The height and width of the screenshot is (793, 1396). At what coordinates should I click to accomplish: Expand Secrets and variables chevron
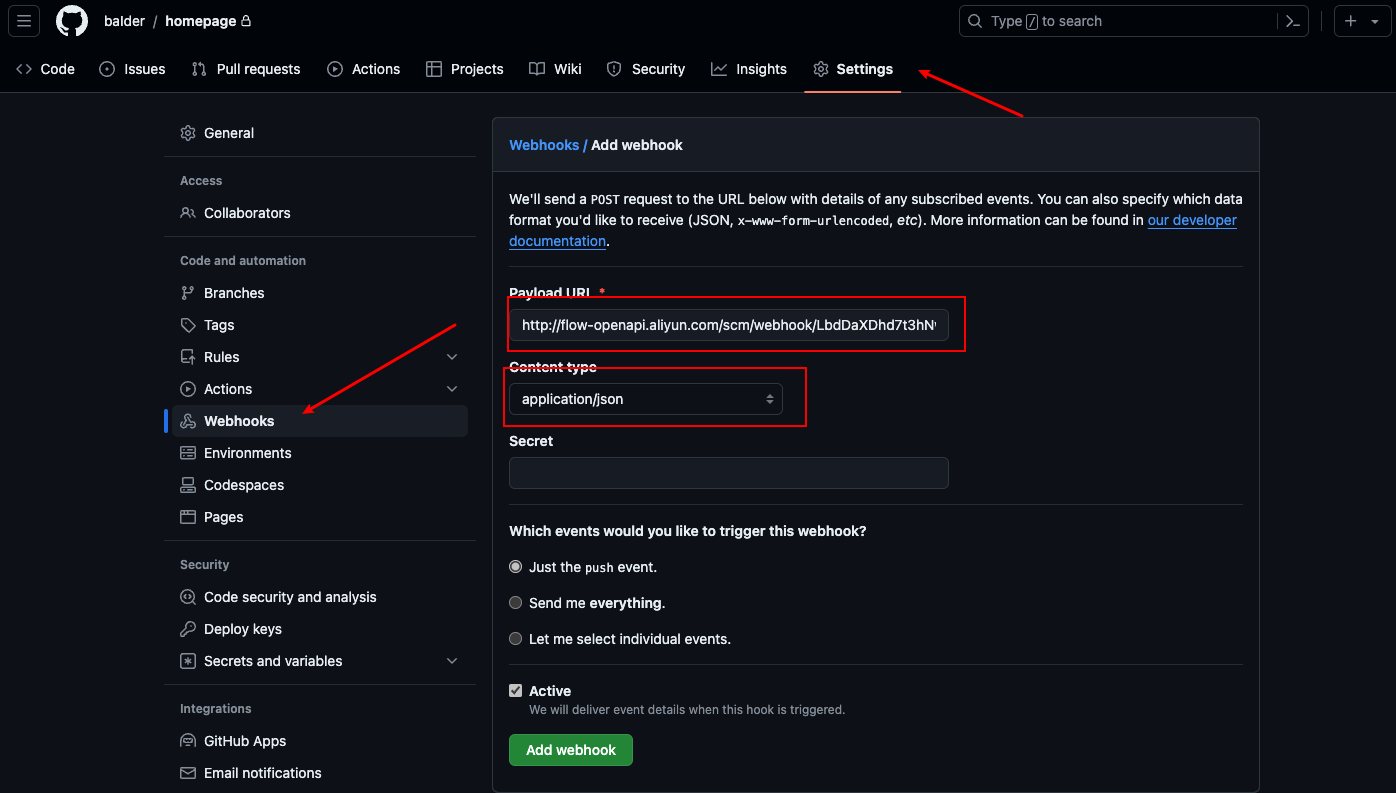coord(452,661)
